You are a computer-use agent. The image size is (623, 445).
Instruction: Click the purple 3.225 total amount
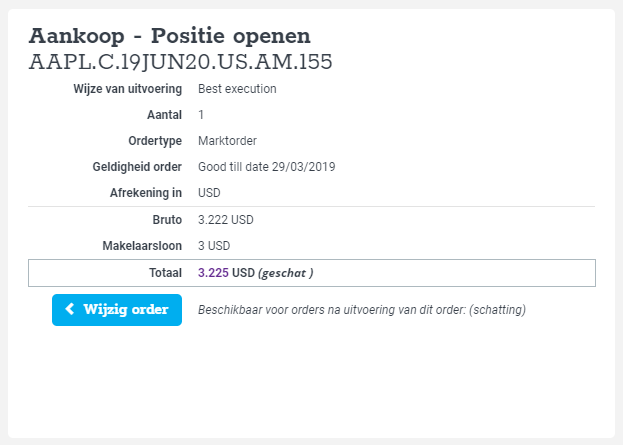point(213,273)
